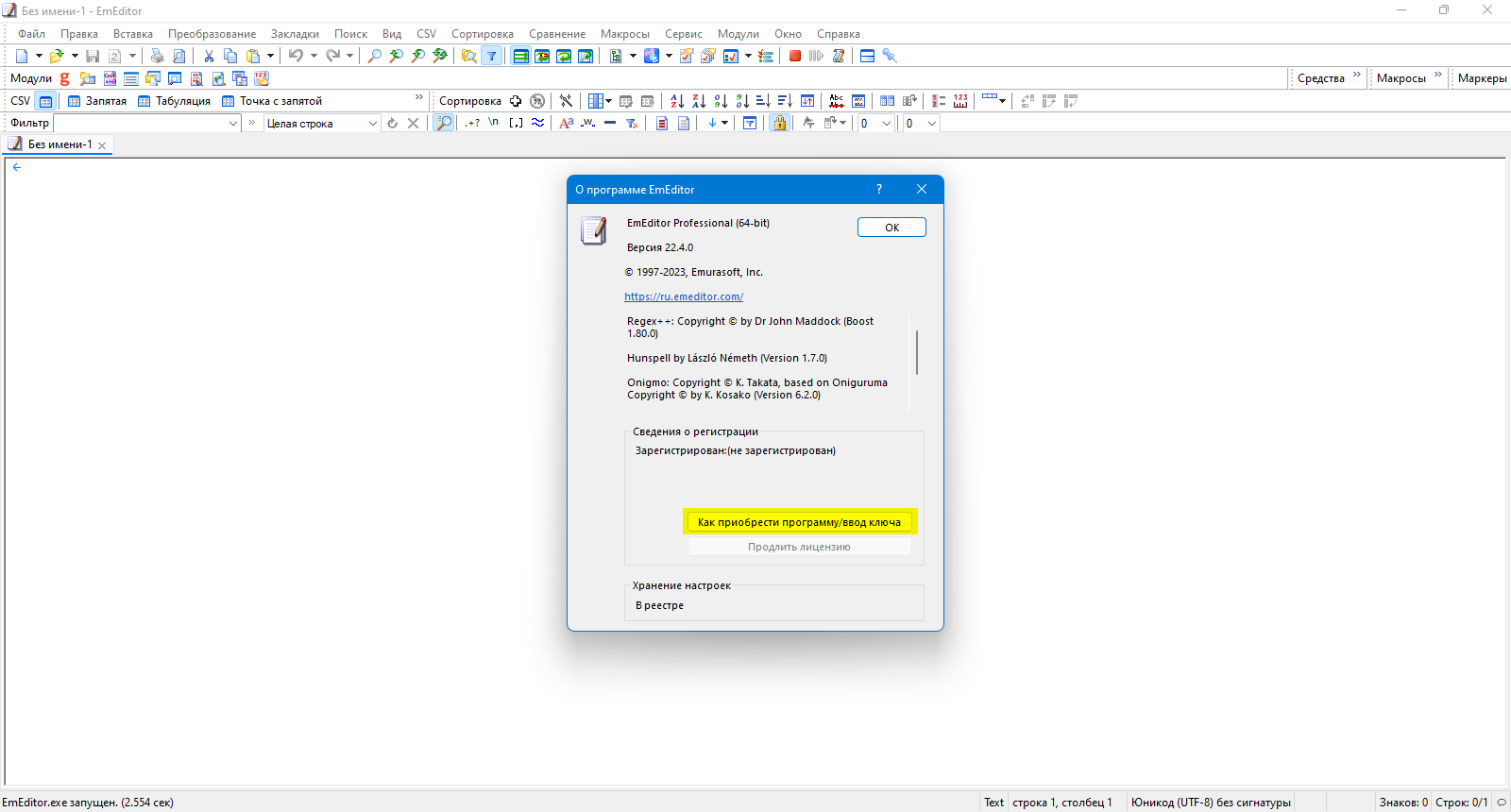This screenshot has width=1511, height=812.
Task: Expand the Фильтр text combo box dropdown
Action: [233, 124]
